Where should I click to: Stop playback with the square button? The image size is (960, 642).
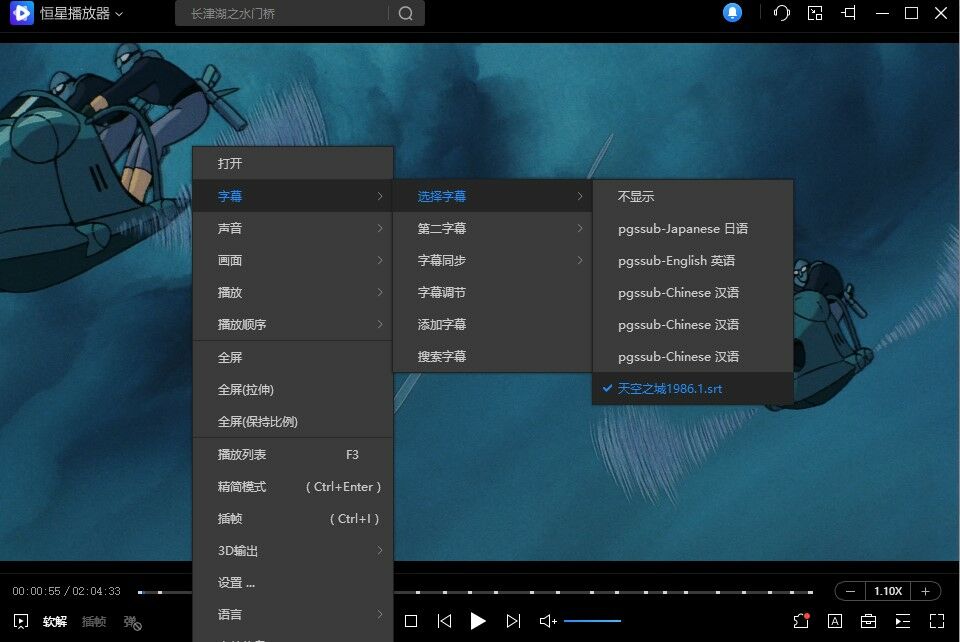tap(411, 621)
